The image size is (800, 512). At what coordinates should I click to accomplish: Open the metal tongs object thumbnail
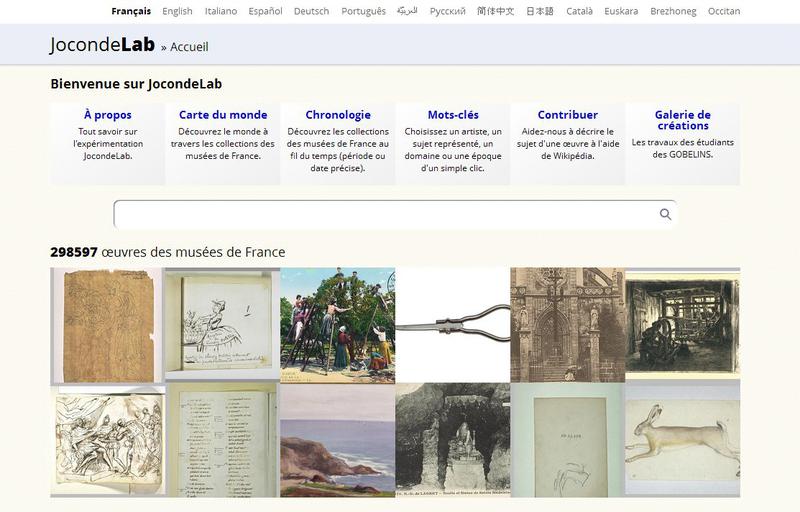click(452, 324)
